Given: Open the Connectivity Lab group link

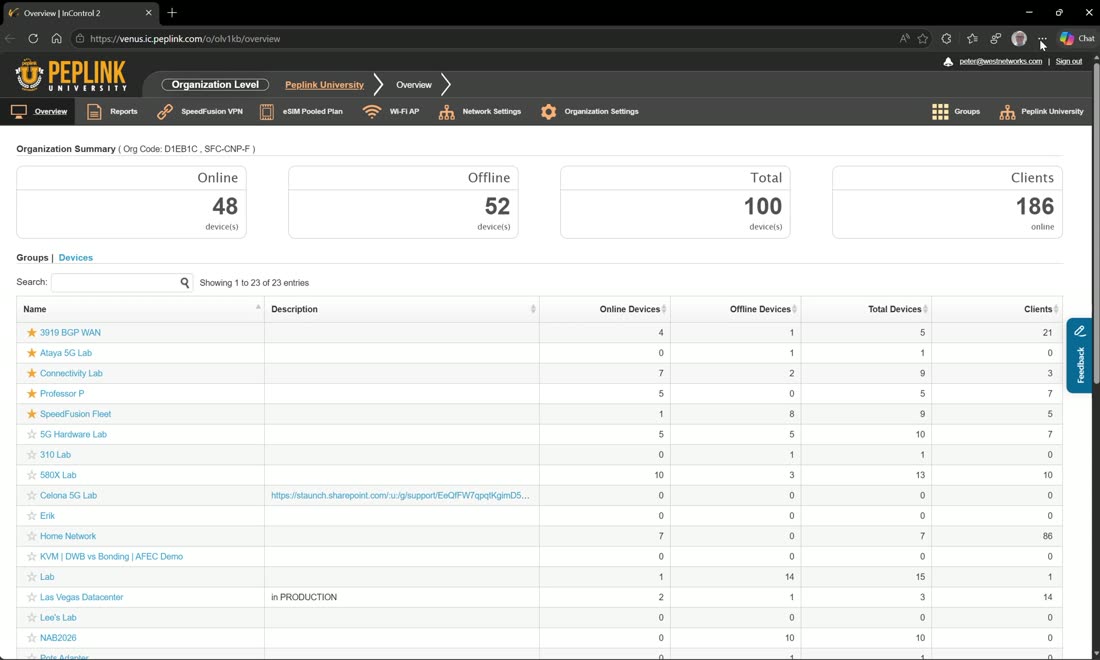Looking at the screenshot, I should [71, 373].
